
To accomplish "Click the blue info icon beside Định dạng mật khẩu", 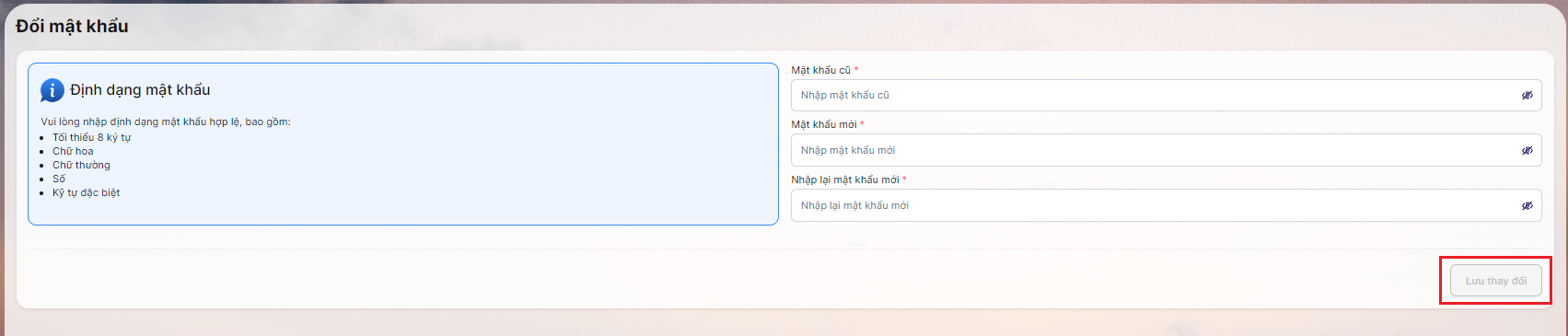I will [x=52, y=90].
